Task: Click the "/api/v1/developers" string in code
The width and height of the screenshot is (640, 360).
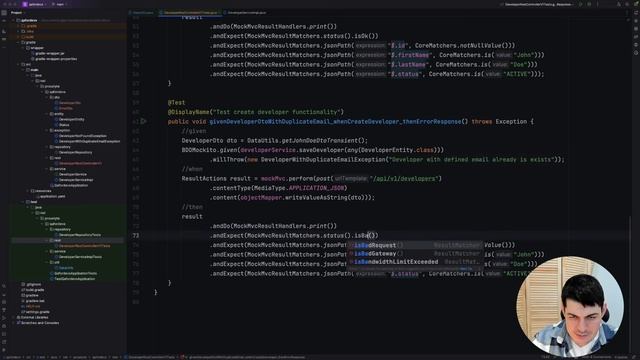Action: click(x=403, y=178)
